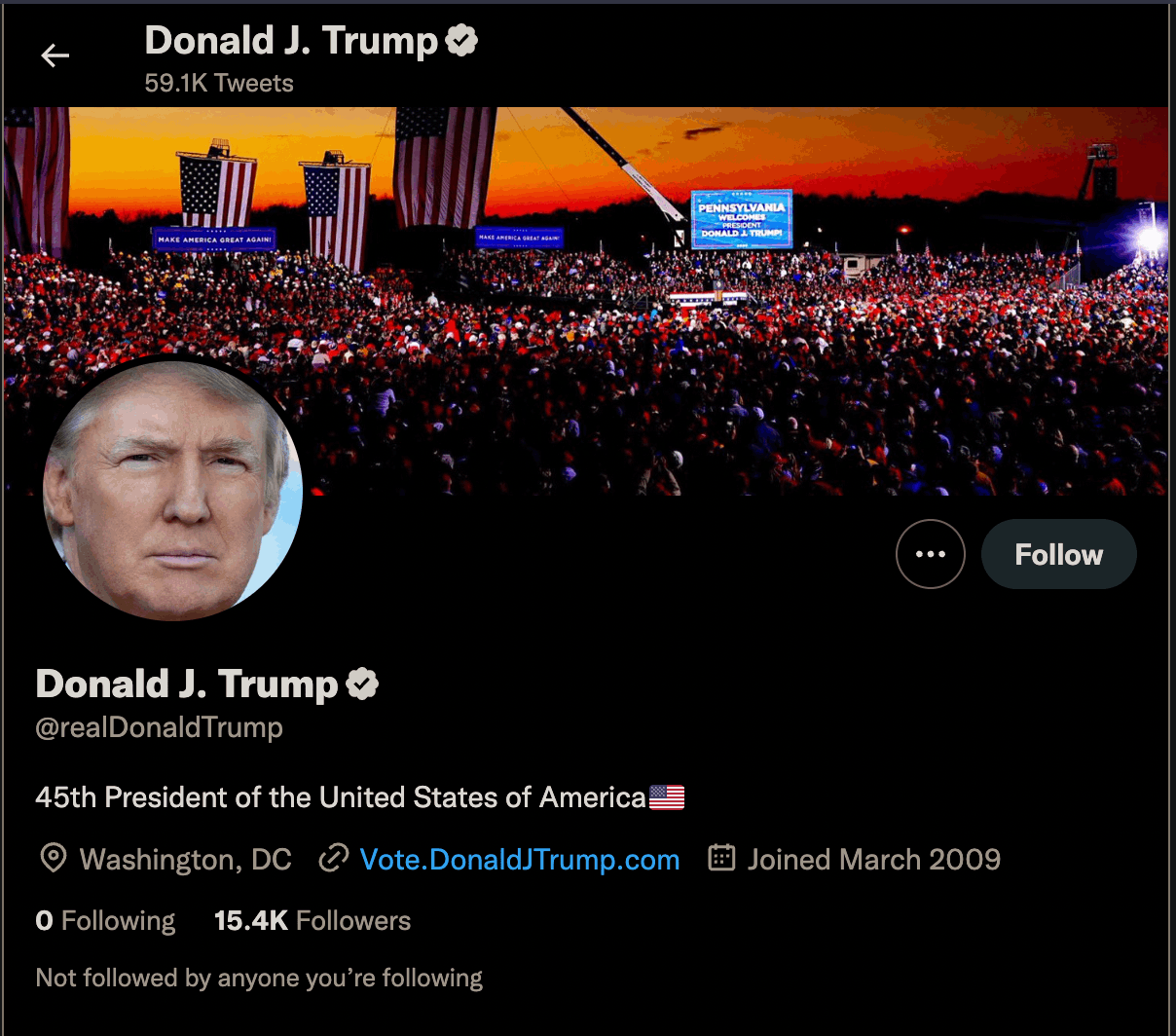Follow the @realDonaldTrump account
The image size is (1176, 1036).
[x=1059, y=554]
